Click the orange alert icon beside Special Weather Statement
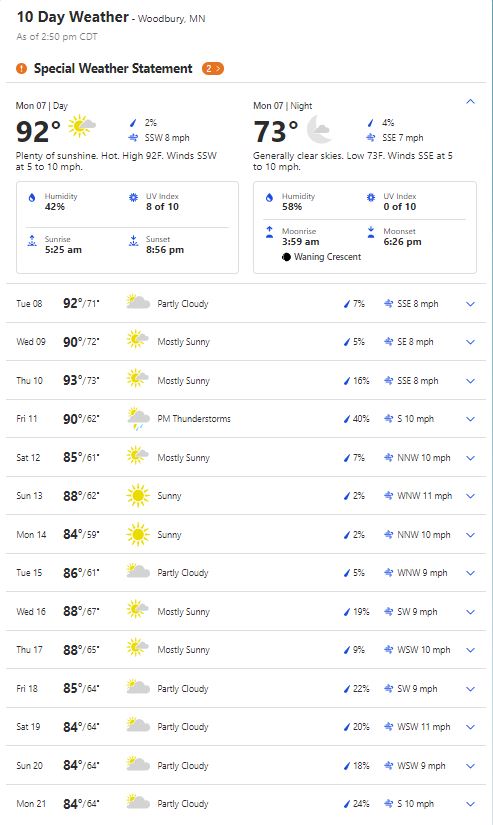The height and width of the screenshot is (825, 493). pyautogui.click(x=21, y=68)
